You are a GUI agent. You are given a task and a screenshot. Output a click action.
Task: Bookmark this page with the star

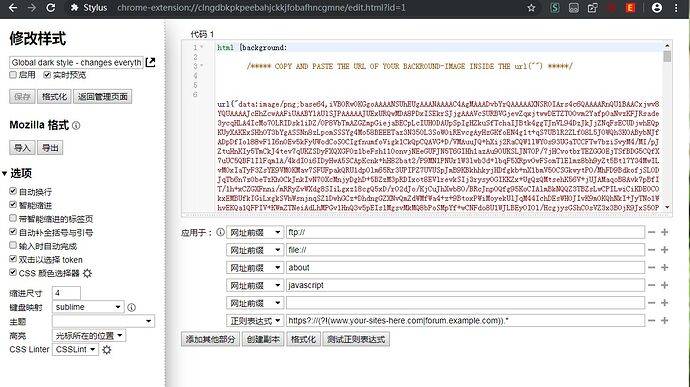[531, 7]
